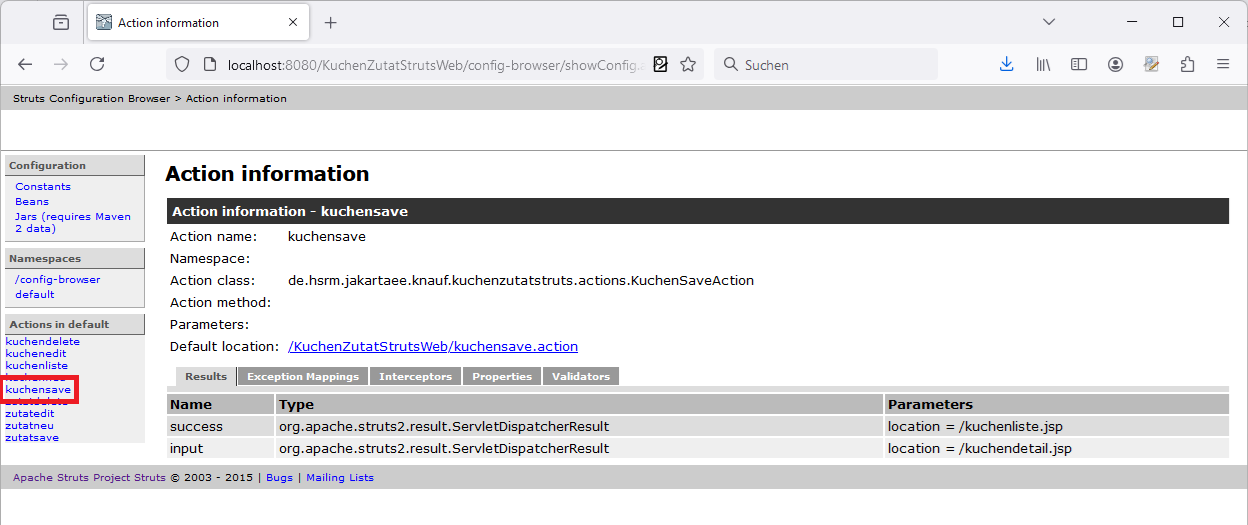Open a new tab with plus button
1248x525 pixels.
(331, 22)
